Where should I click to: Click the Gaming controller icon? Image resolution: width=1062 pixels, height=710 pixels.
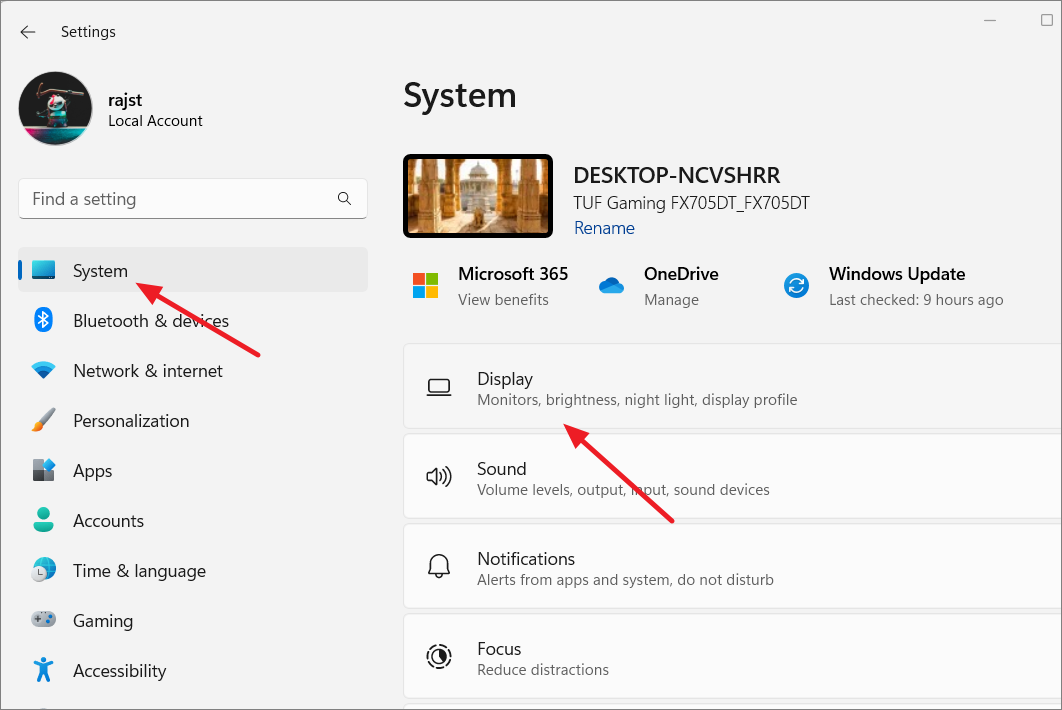tap(43, 619)
